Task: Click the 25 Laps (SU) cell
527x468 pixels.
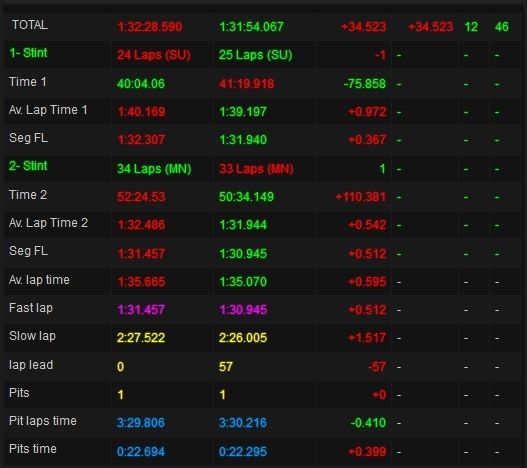Action: click(x=255, y=55)
